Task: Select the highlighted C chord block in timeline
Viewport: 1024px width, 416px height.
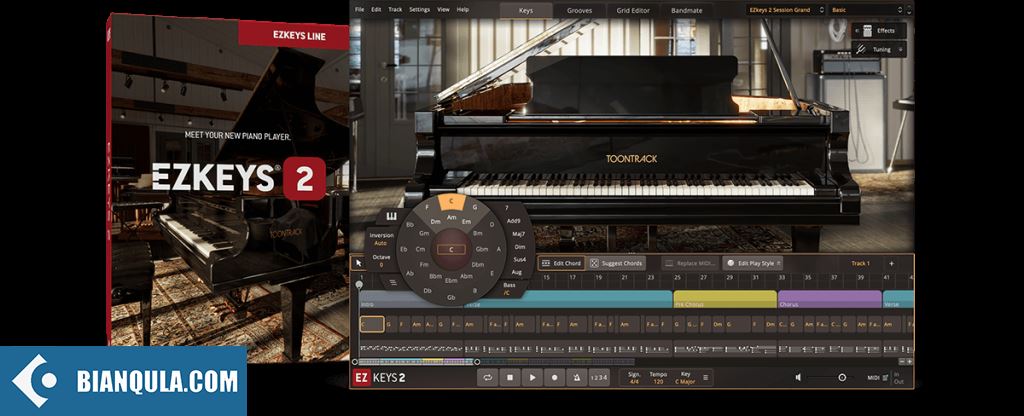Action: click(372, 324)
